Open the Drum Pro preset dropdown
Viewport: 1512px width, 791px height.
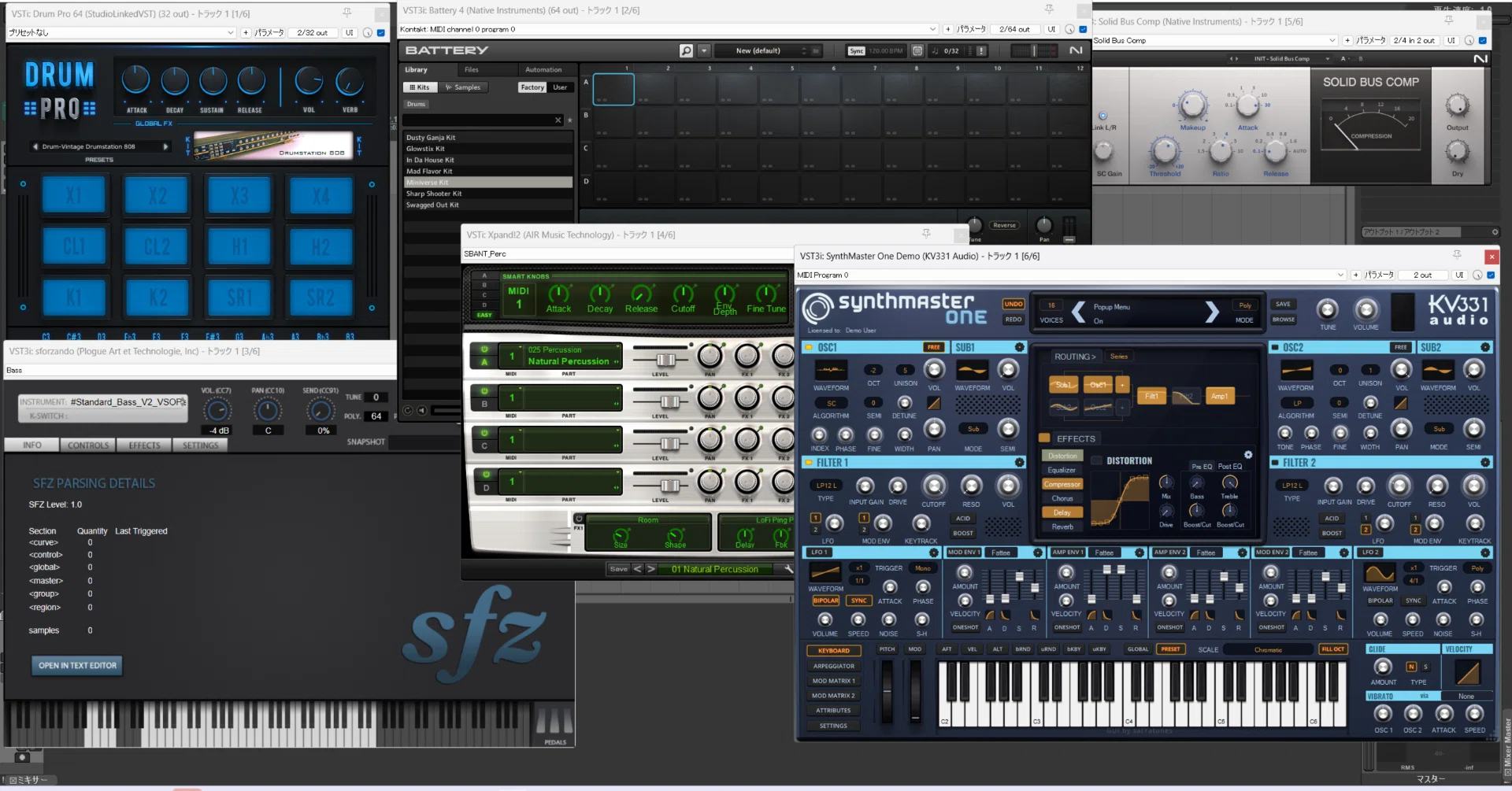point(230,32)
